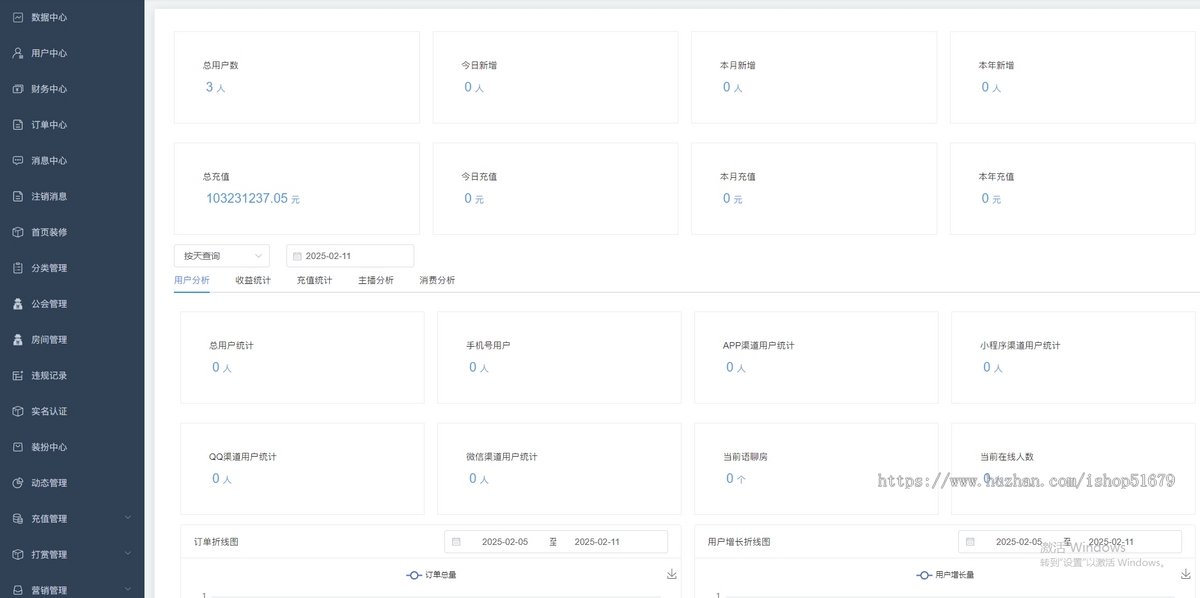1200x598 pixels.
Task: Click the 手机号用户 card label
Action: coord(489,345)
